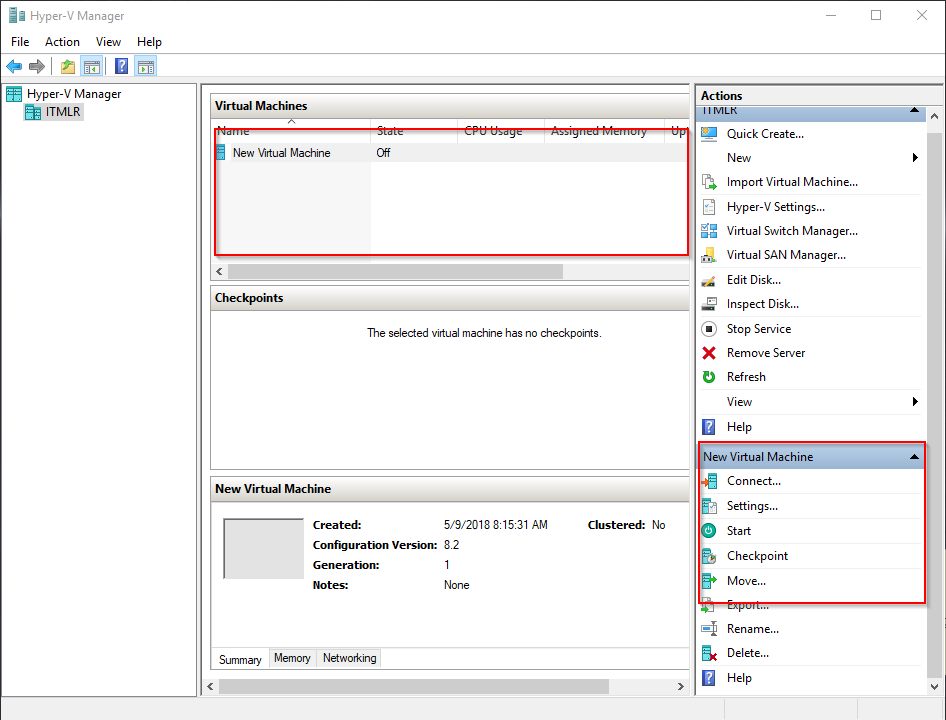
Task: Expand the View submenu arrow in Actions
Action: click(915, 402)
